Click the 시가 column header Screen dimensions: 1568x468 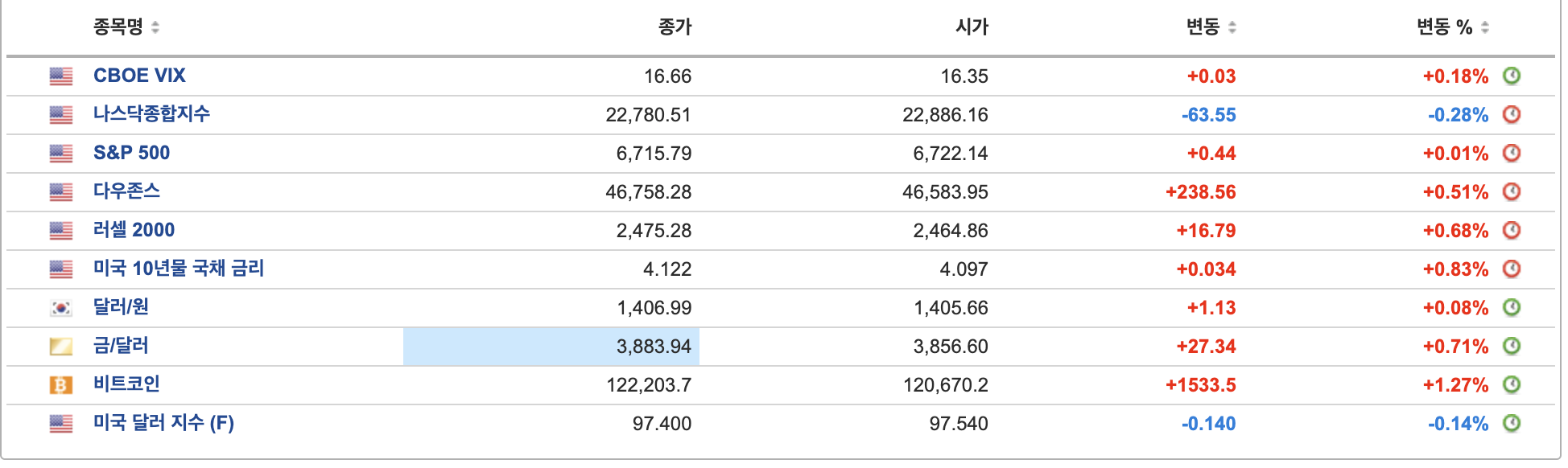[972, 27]
